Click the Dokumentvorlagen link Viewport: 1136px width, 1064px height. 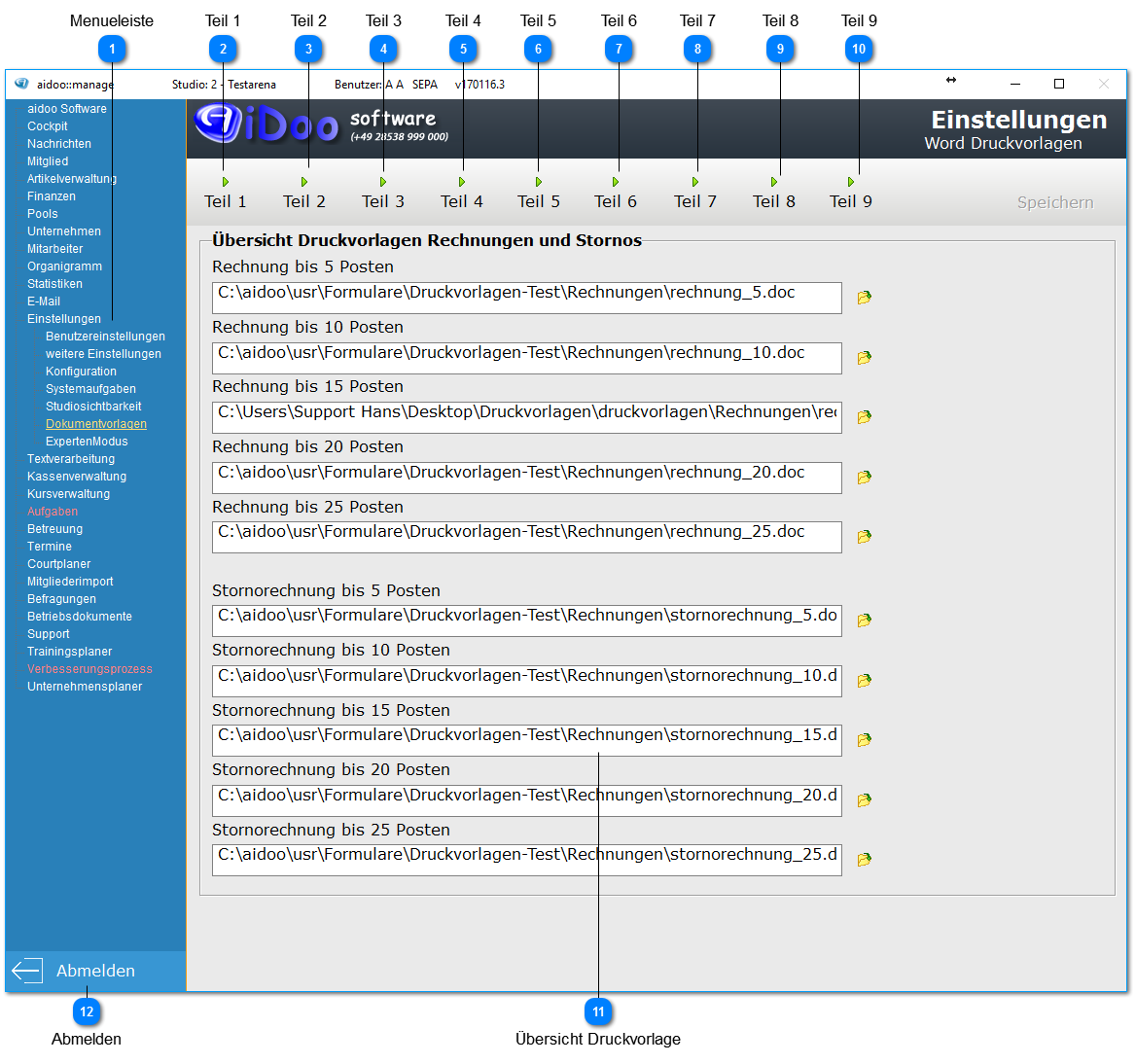pyautogui.click(x=95, y=424)
